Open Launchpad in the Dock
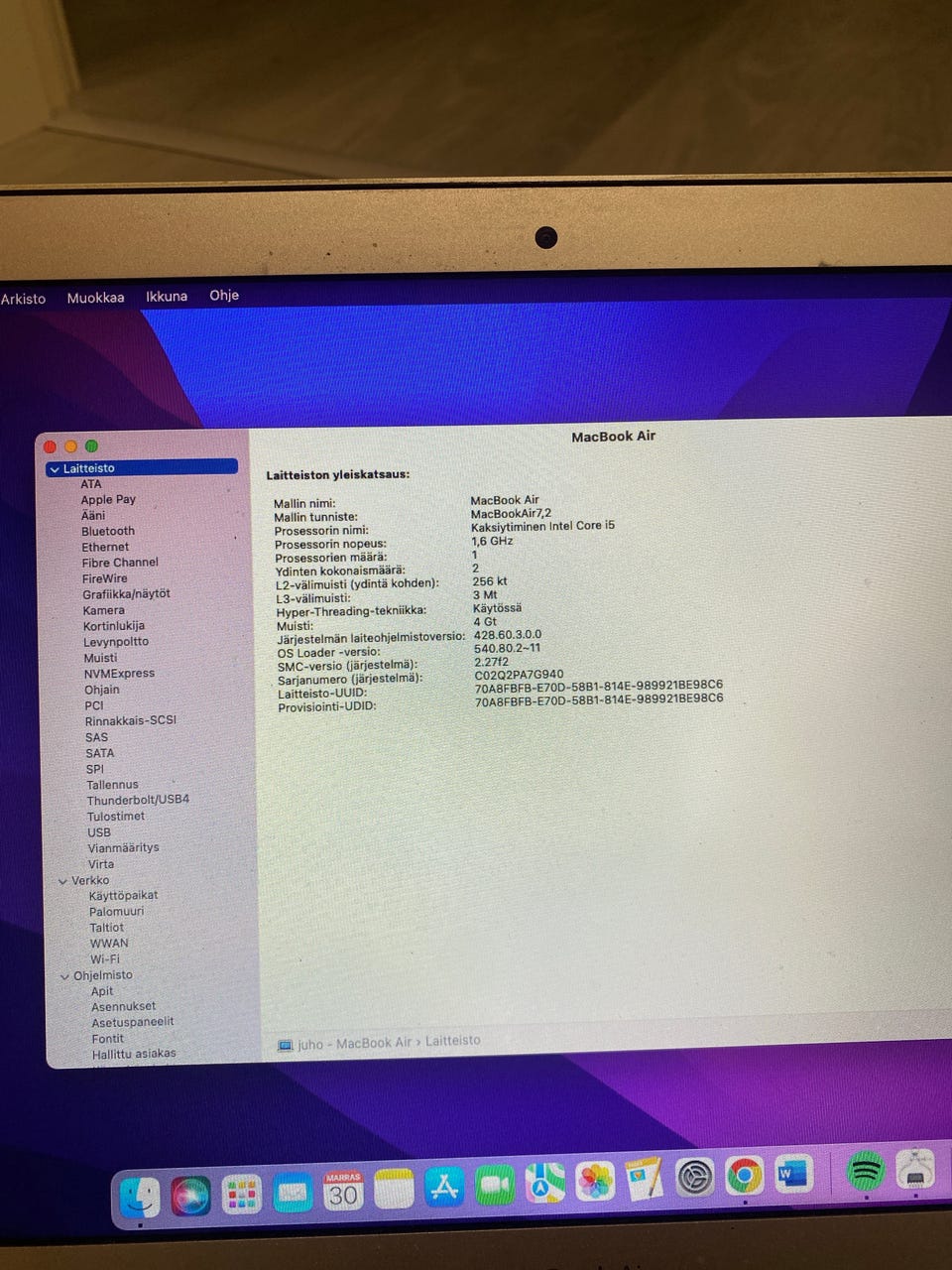 pos(241,1195)
